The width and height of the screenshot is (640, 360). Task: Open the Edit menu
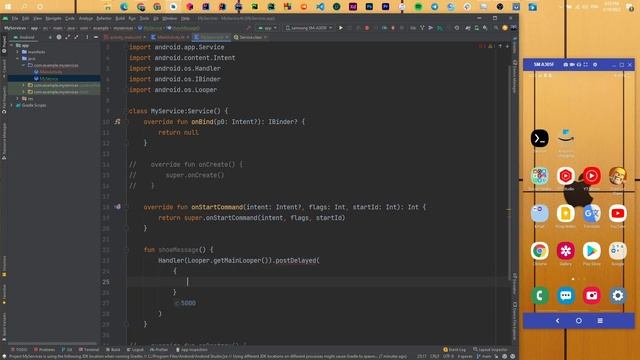(25, 18)
